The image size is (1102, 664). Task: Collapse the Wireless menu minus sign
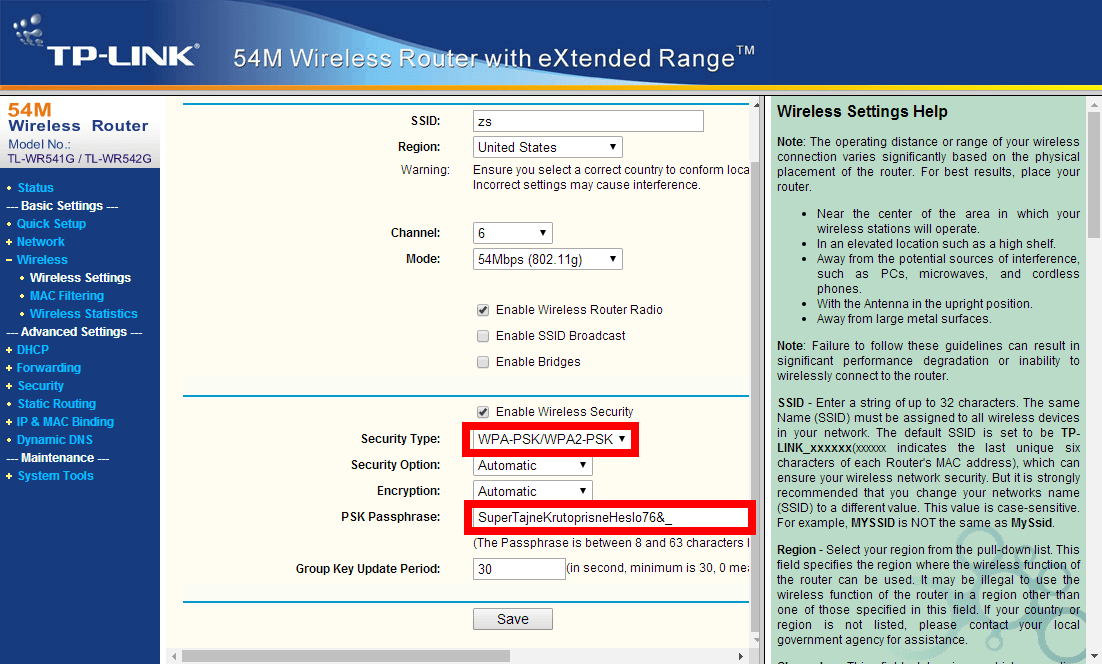9,260
